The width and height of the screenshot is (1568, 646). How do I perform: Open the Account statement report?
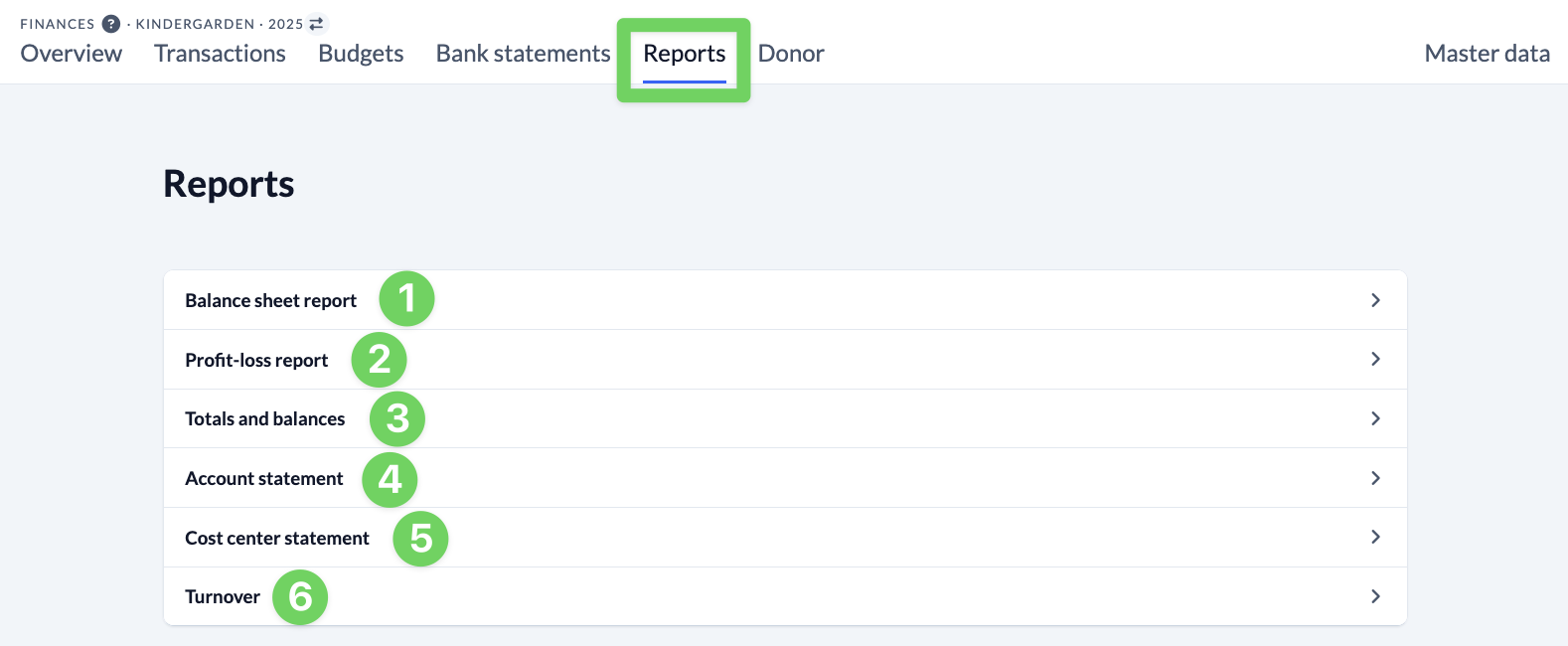(264, 479)
